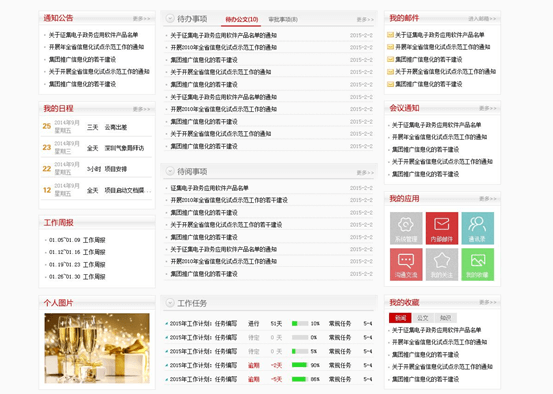553x394 pixels.
Task: Click envelope icon beside mail 关于征集电子政务应用软件产品名单
Action: click(x=390, y=35)
